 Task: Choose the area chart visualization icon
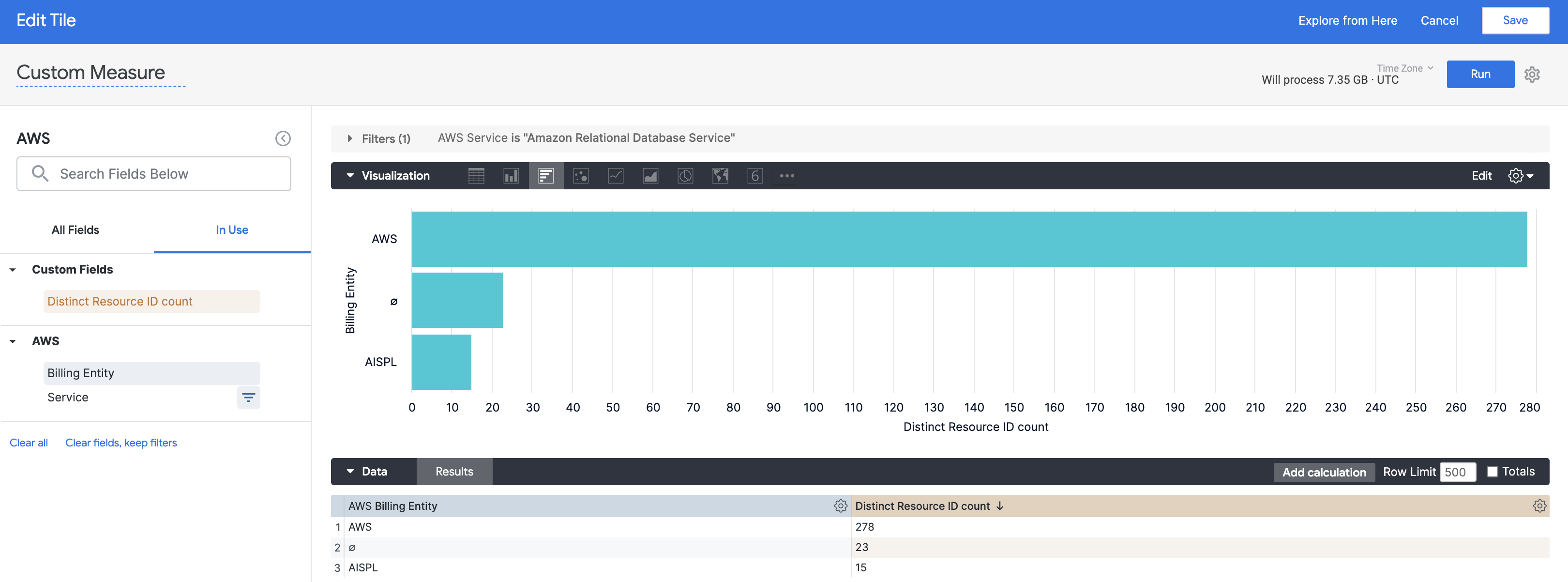coord(650,176)
